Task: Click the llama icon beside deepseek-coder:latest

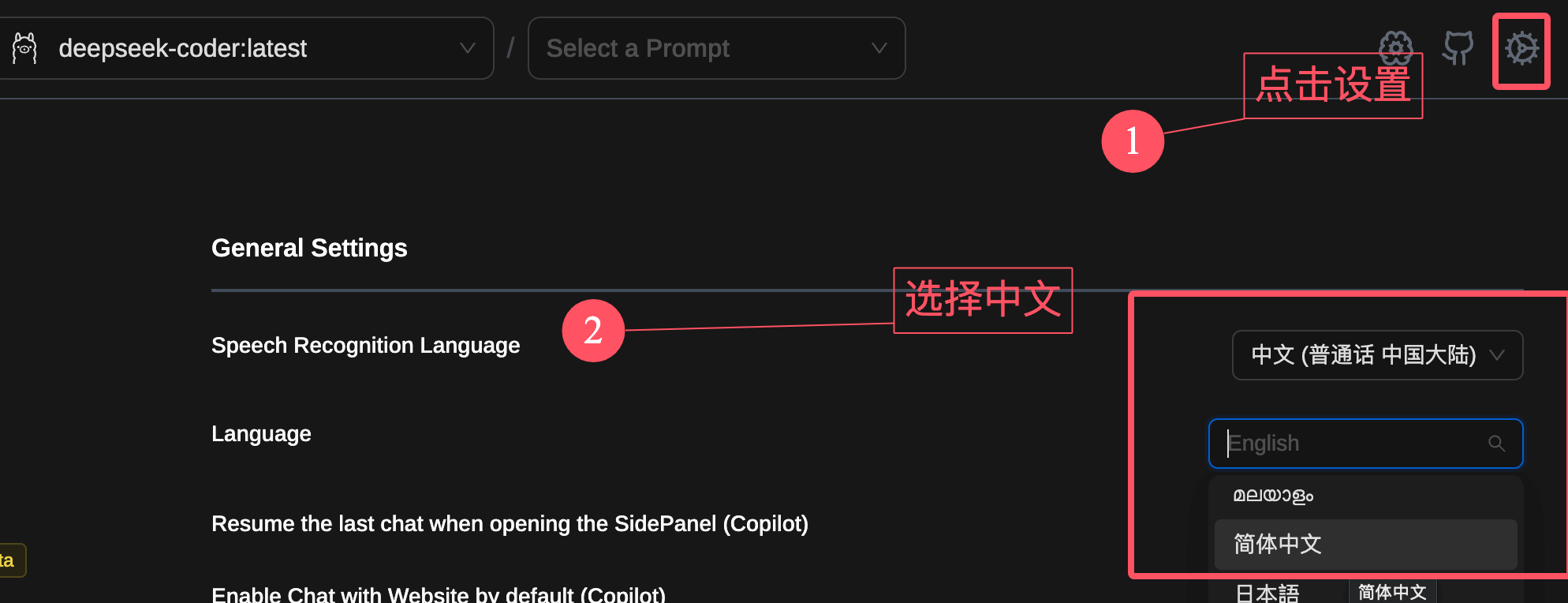Action: (x=24, y=48)
